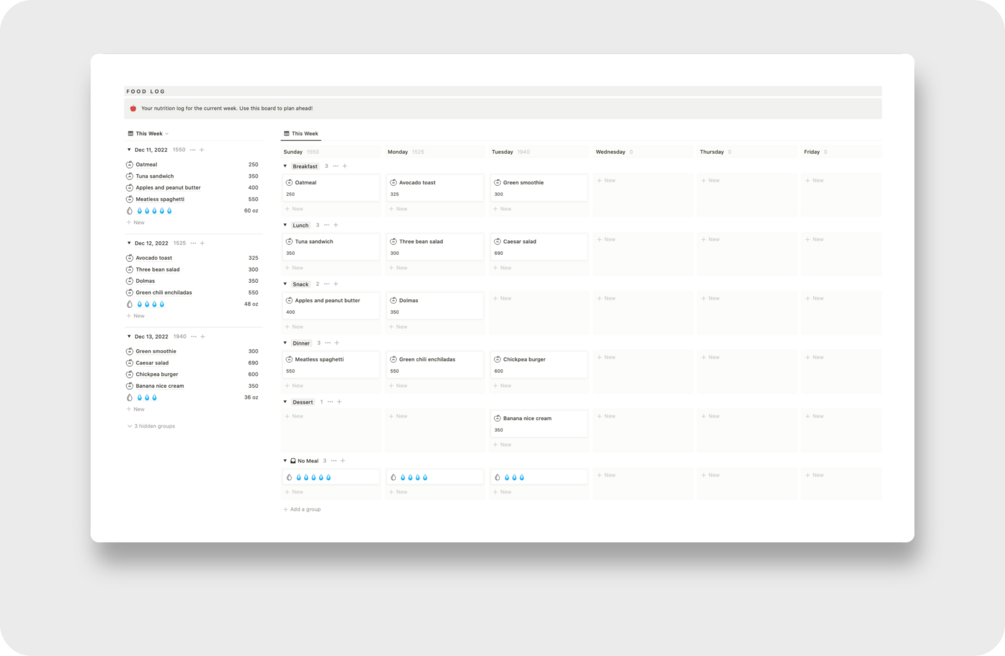Click the Chickpea burger card icon
The image size is (1005, 656).
[497, 360]
